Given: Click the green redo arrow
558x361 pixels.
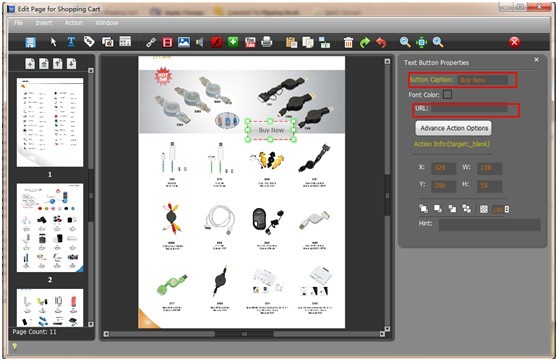Looking at the screenshot, I should [x=365, y=42].
